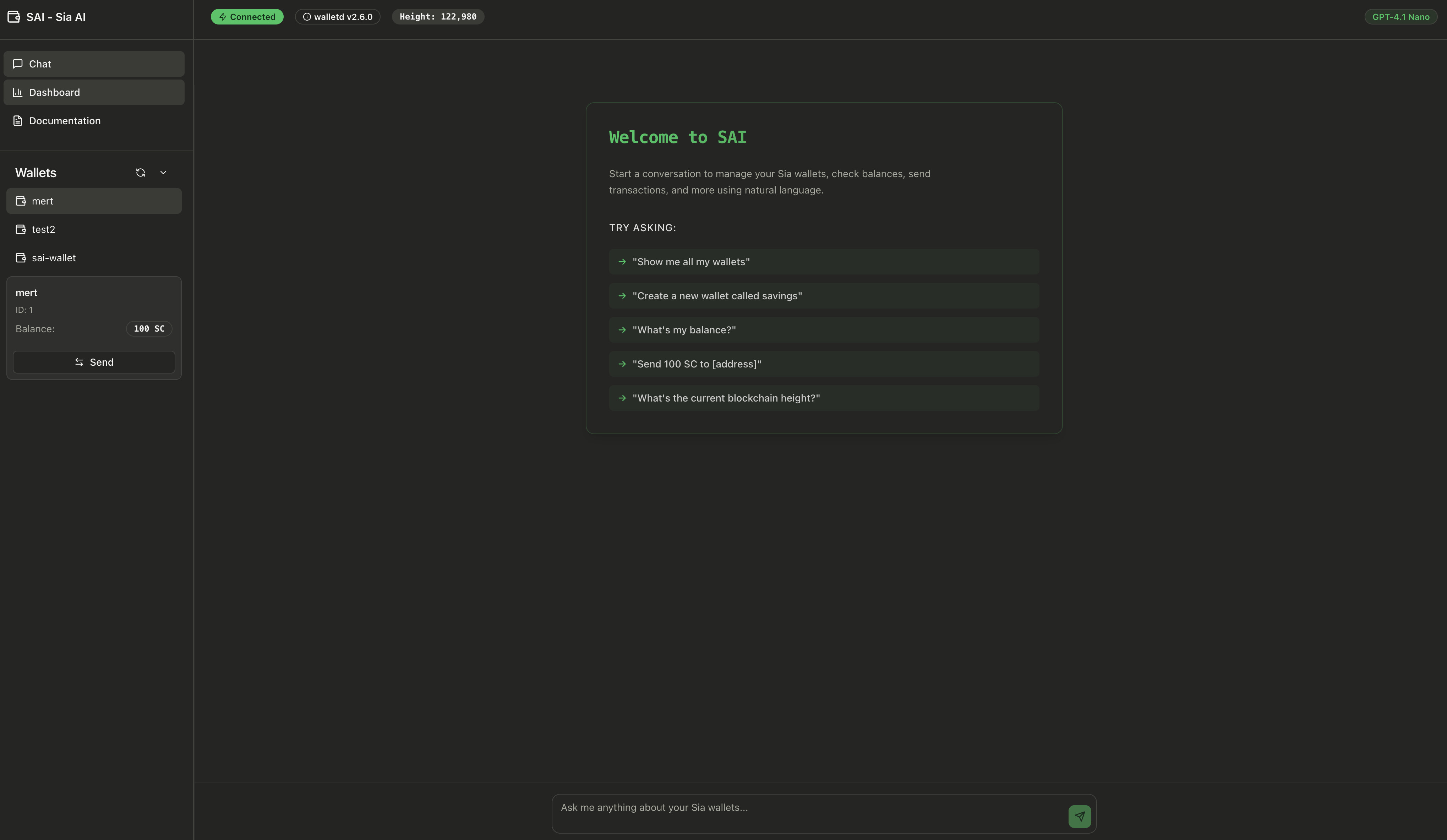Click the Wallets section heading
The width and height of the screenshot is (1447, 840).
pos(36,173)
